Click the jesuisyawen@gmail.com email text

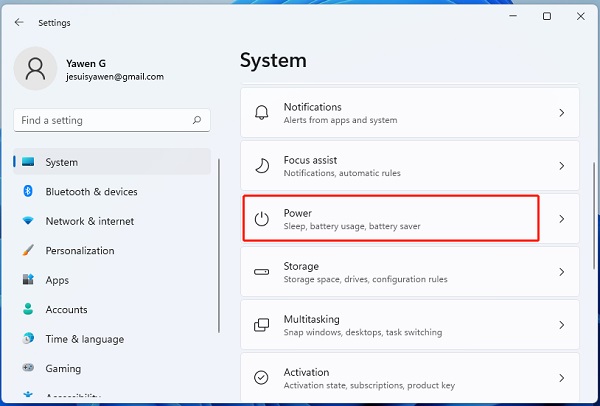pos(115,77)
